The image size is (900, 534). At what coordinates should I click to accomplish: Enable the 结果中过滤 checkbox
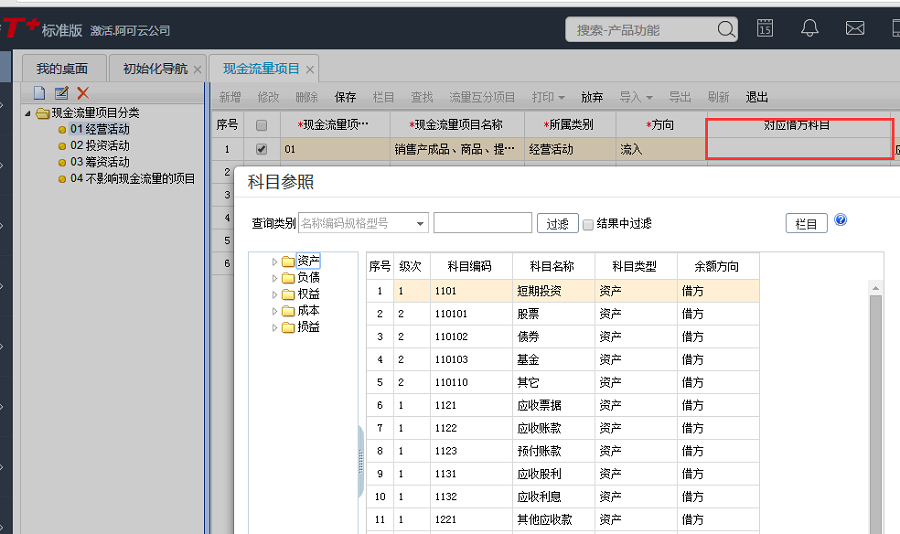pyautogui.click(x=588, y=224)
